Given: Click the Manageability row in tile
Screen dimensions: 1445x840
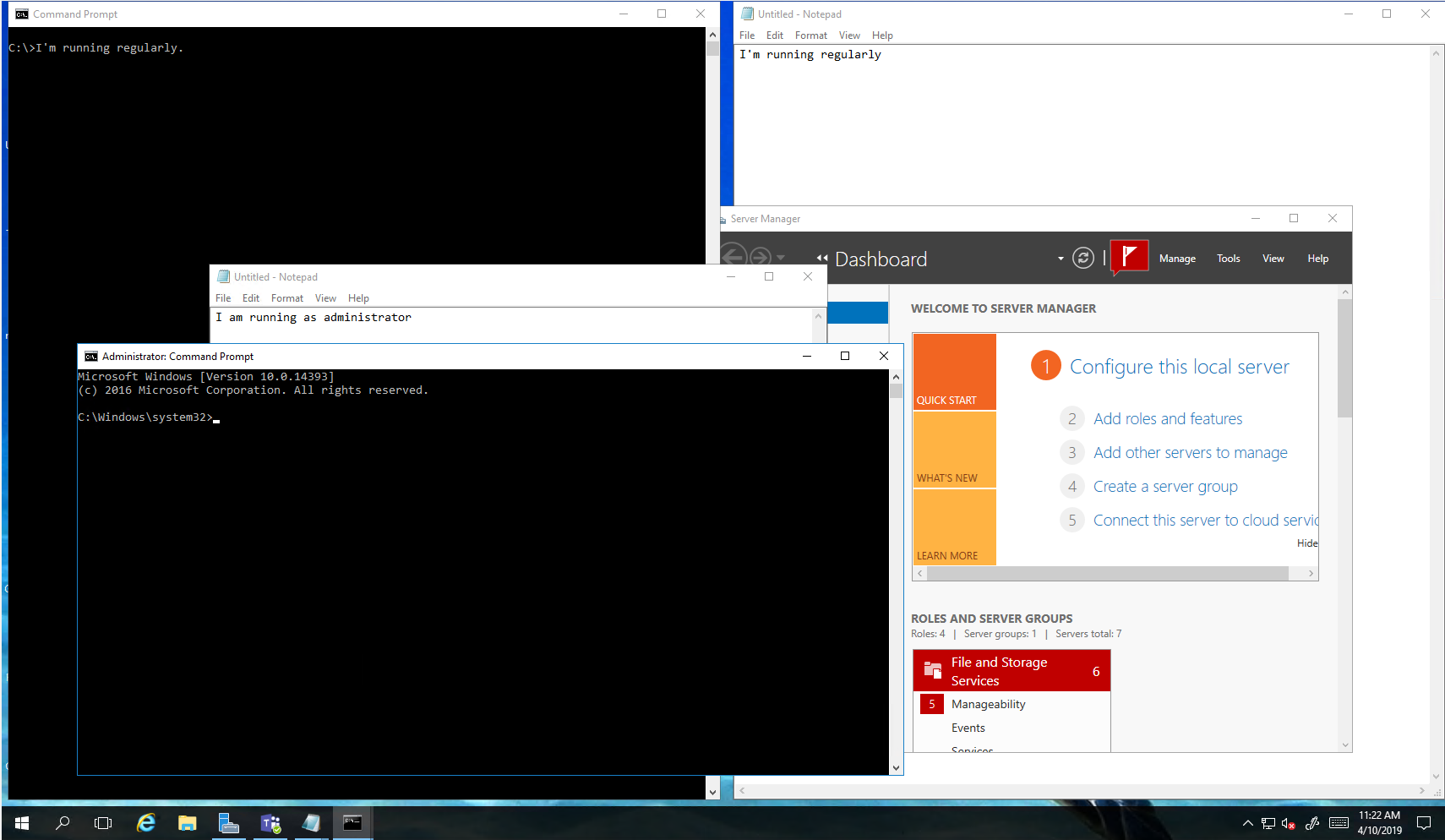Looking at the screenshot, I should pos(988,704).
